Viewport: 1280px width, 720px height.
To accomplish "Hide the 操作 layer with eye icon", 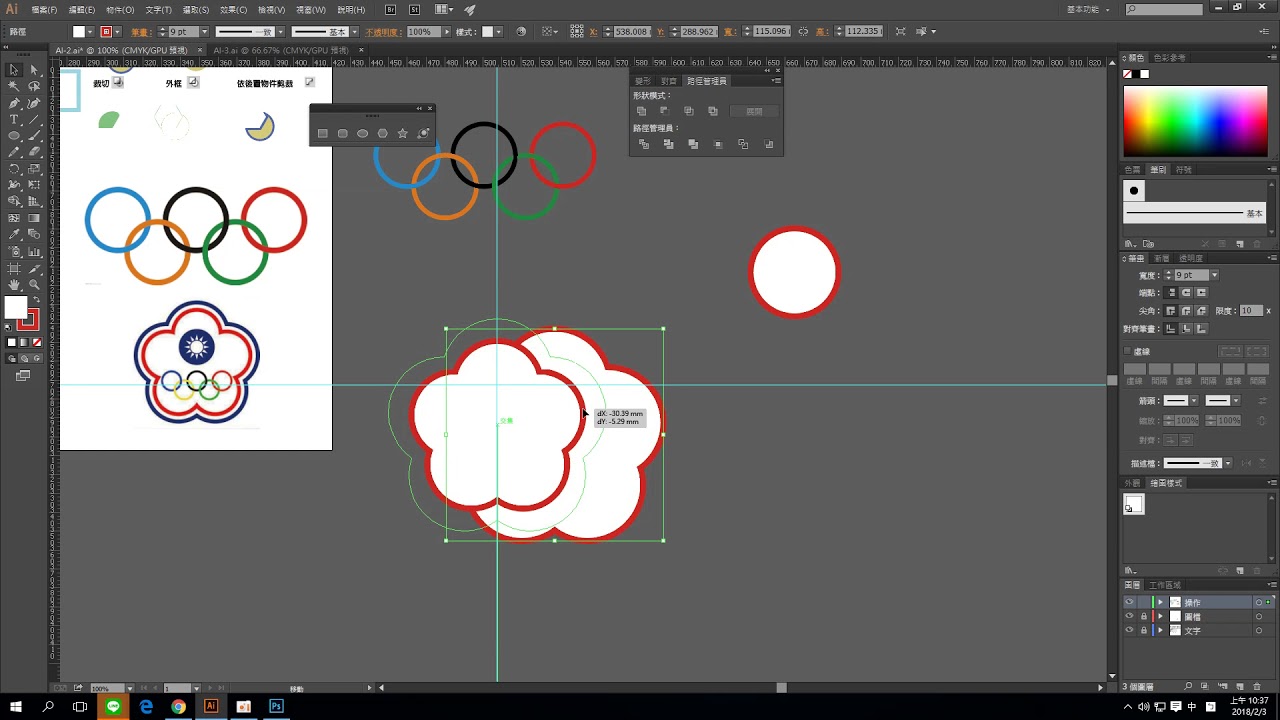I will pos(1129,602).
